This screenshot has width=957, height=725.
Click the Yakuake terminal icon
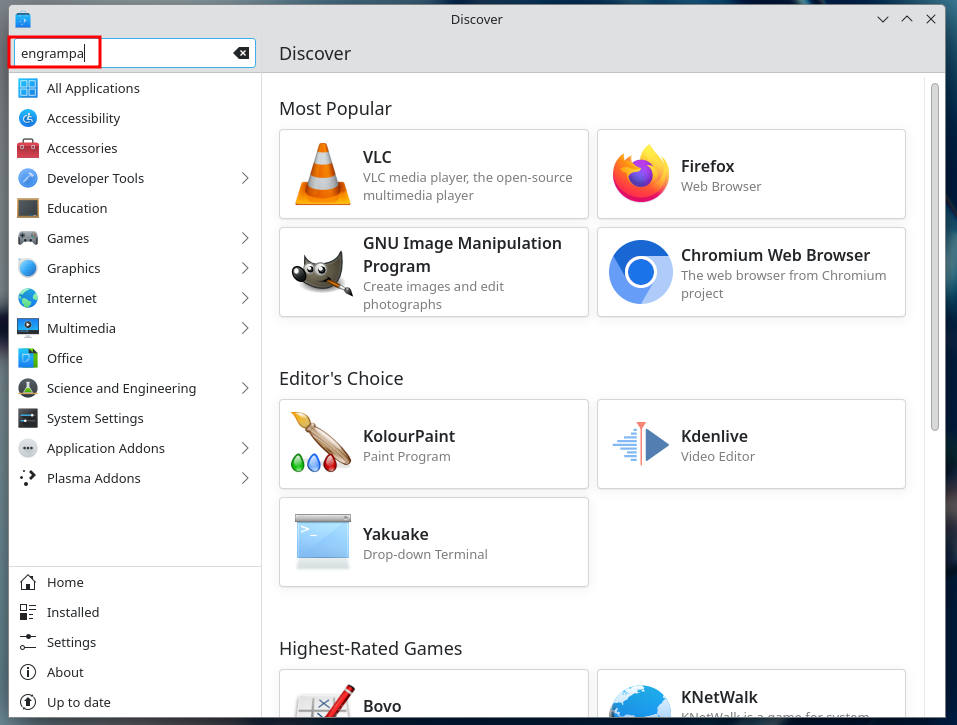[322, 542]
